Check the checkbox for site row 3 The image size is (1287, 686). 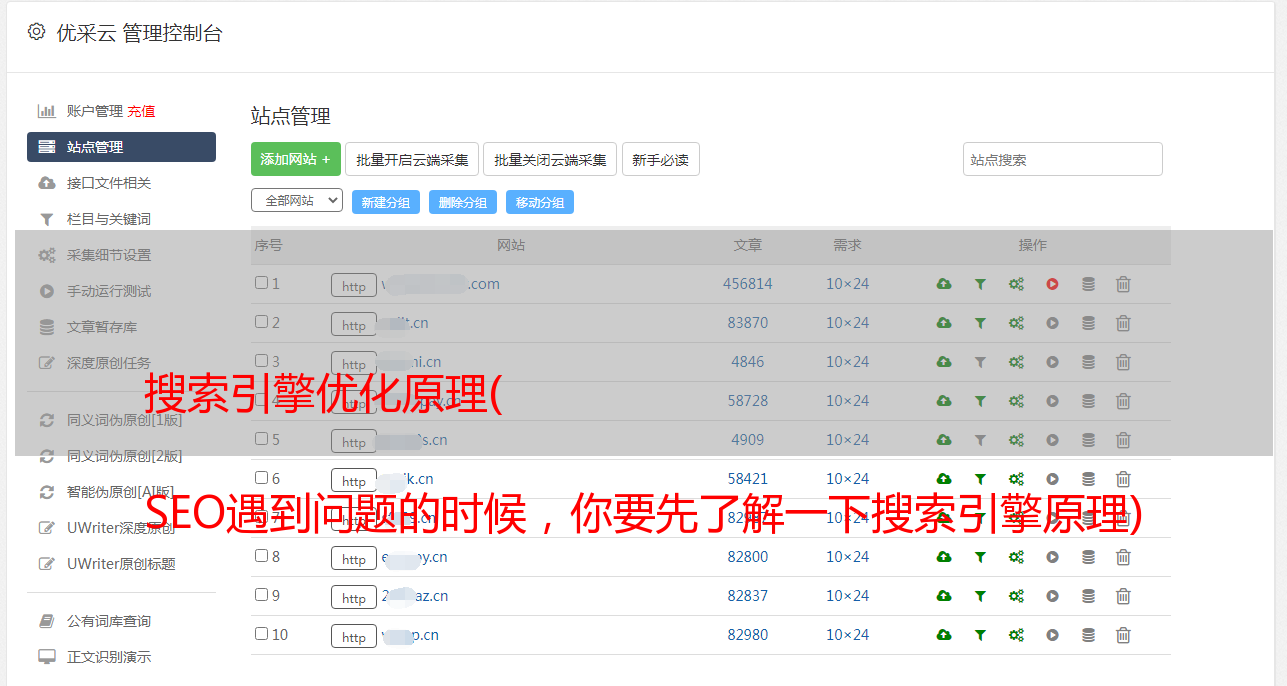(261, 361)
